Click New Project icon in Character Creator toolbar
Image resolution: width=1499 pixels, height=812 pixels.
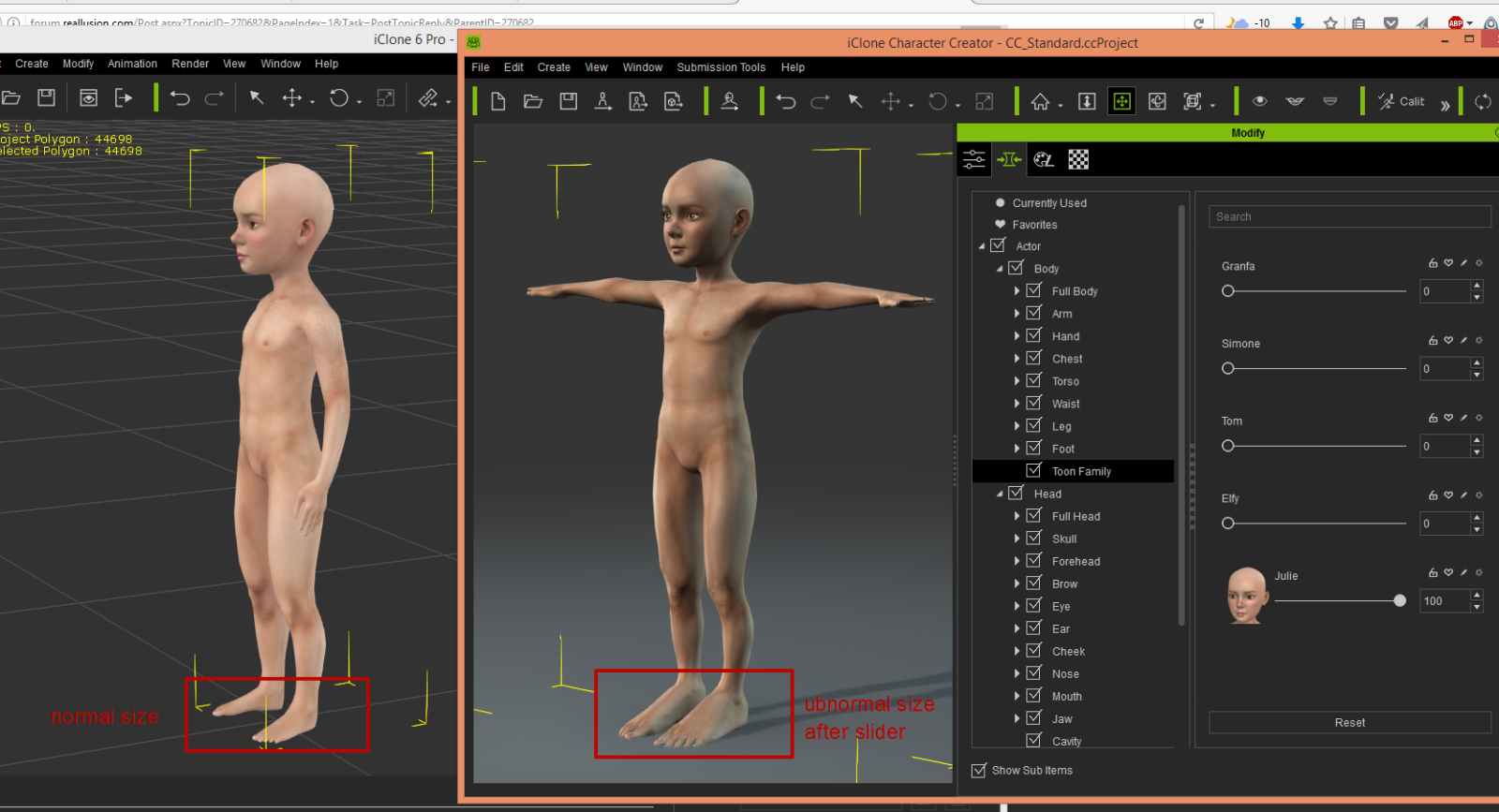(498, 101)
